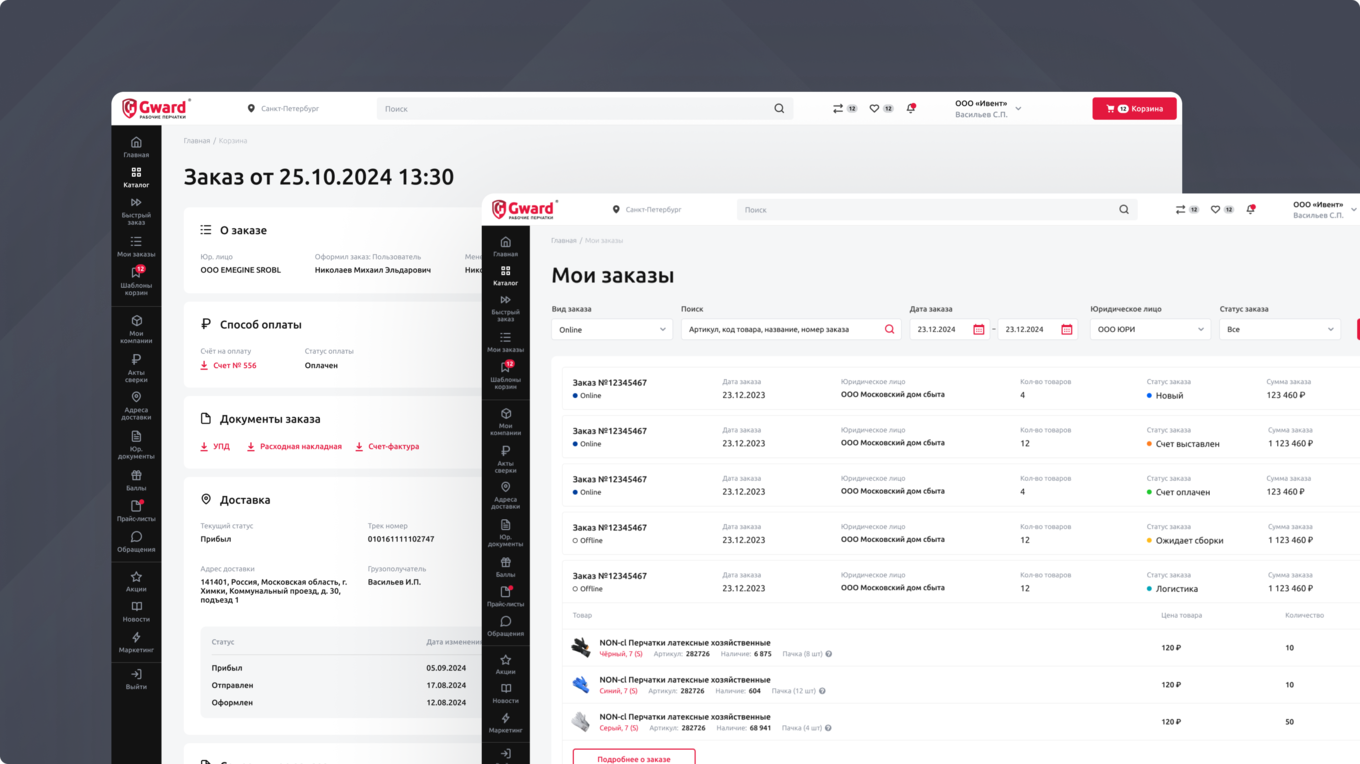Expand the account chevron next to ООО «Ивент»
The image size is (1360, 764).
1353,209
